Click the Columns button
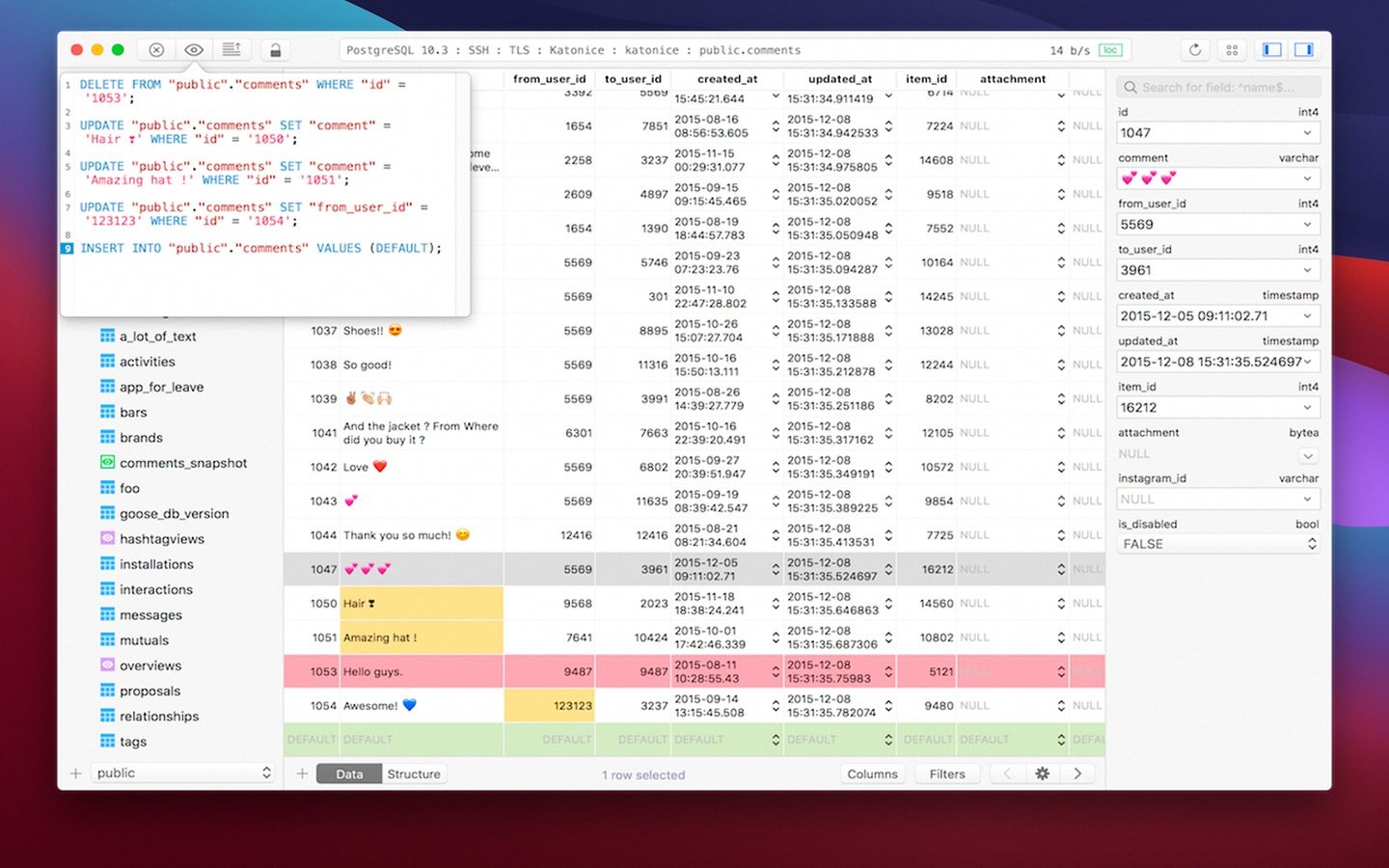1389x868 pixels. pyautogui.click(x=872, y=773)
